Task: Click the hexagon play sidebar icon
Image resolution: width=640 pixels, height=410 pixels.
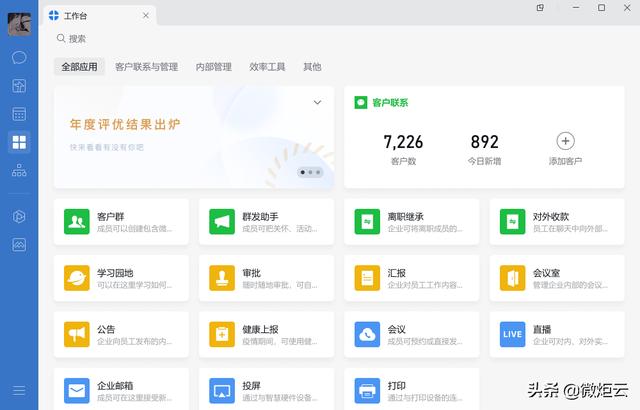Action: pyautogui.click(x=19, y=216)
